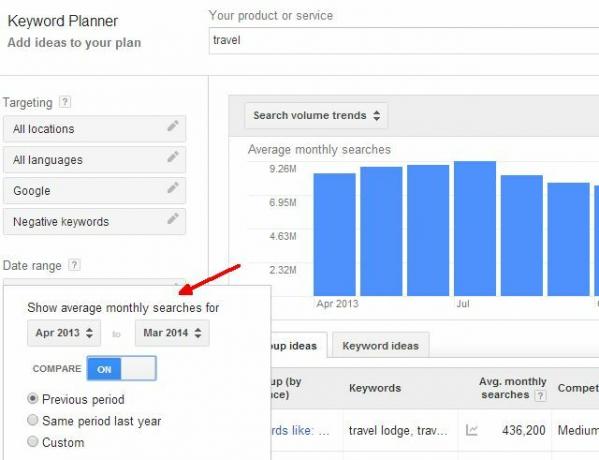Select the Custom comparison radio button
The image size is (599, 460).
(33, 441)
